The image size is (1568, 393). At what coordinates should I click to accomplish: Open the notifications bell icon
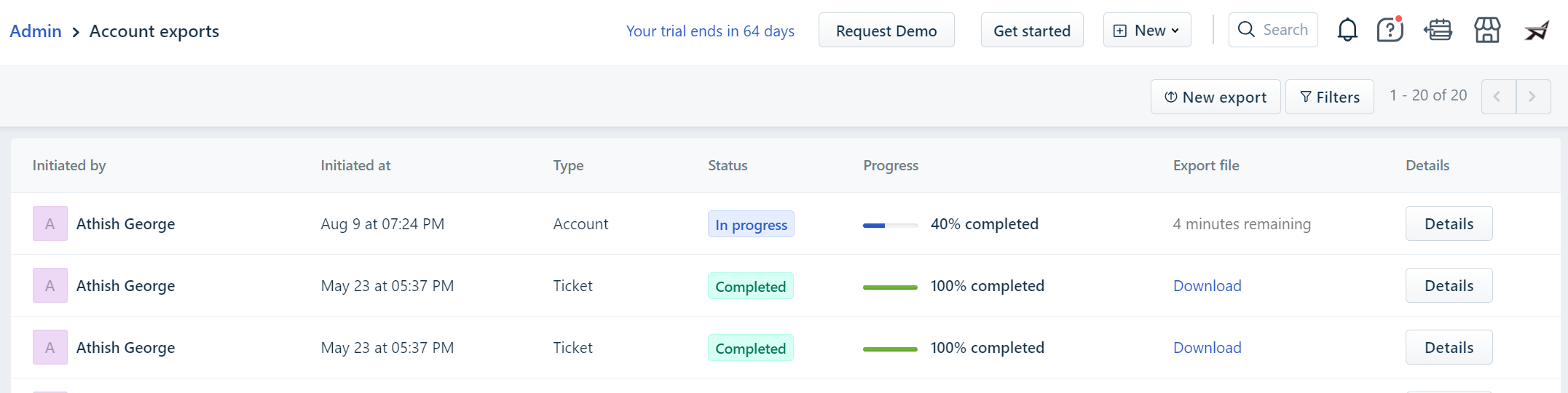(1347, 31)
